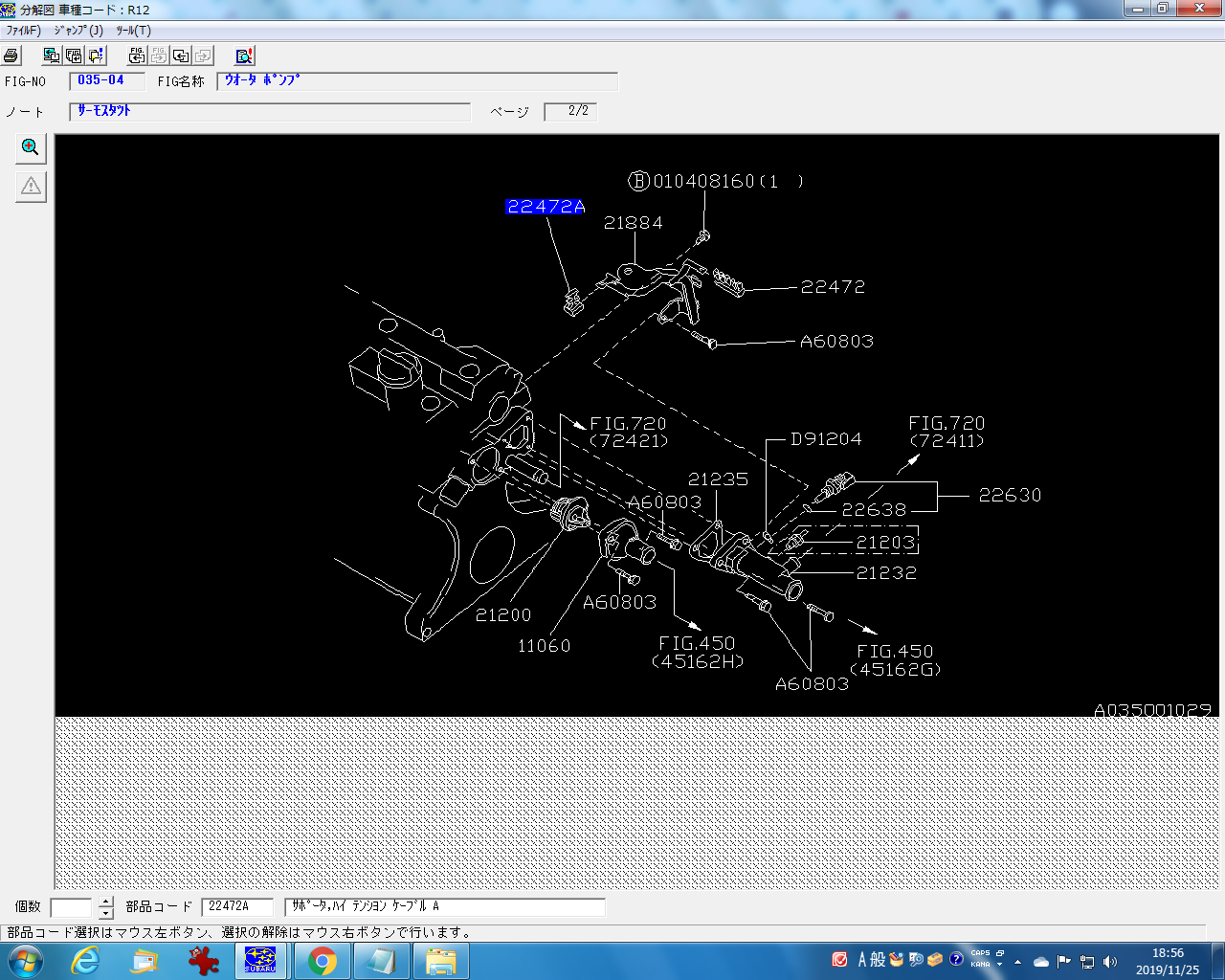Select part code 21232 in diagram

(886, 572)
